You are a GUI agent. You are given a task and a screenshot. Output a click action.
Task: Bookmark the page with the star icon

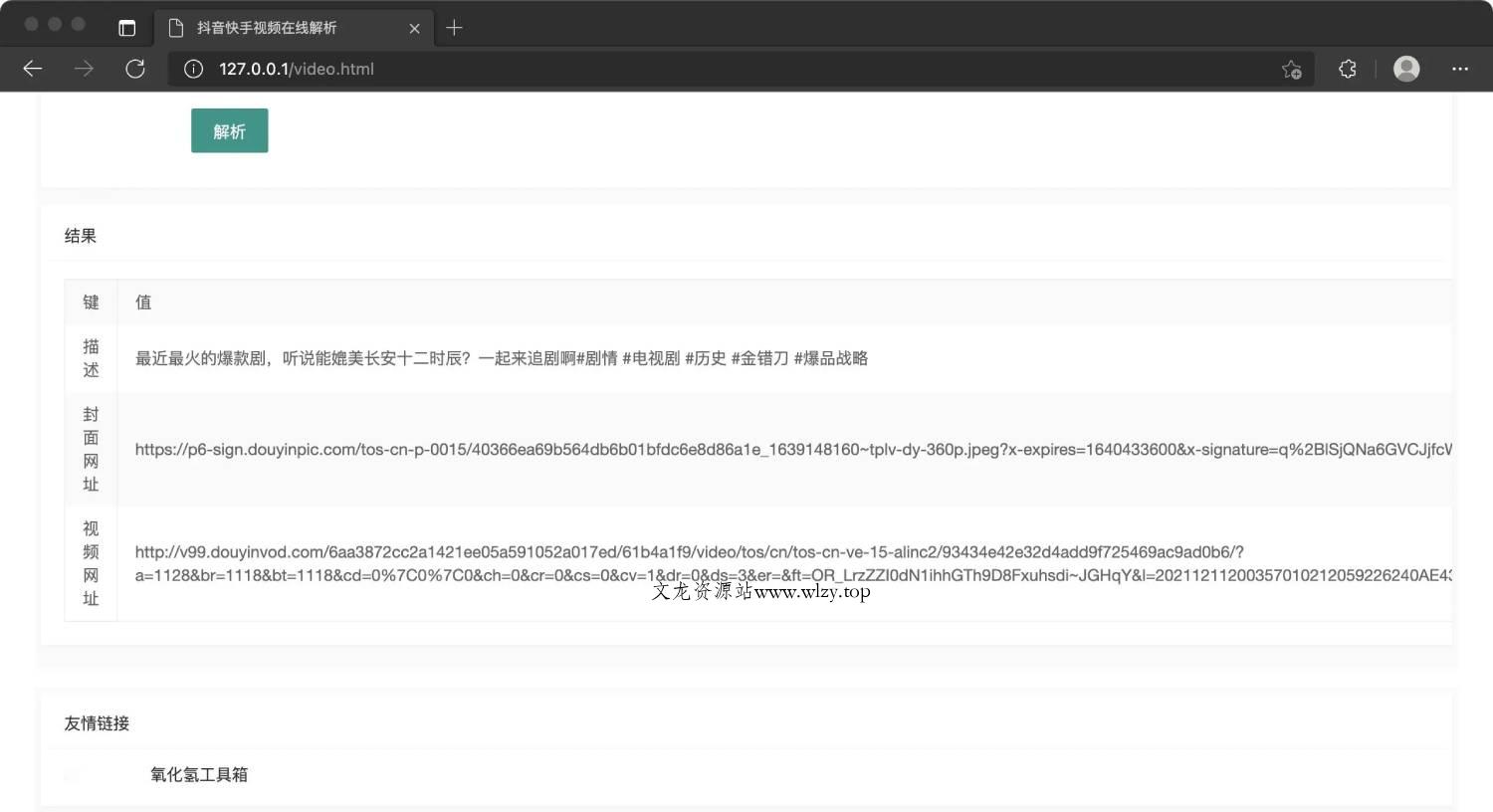(x=1291, y=69)
